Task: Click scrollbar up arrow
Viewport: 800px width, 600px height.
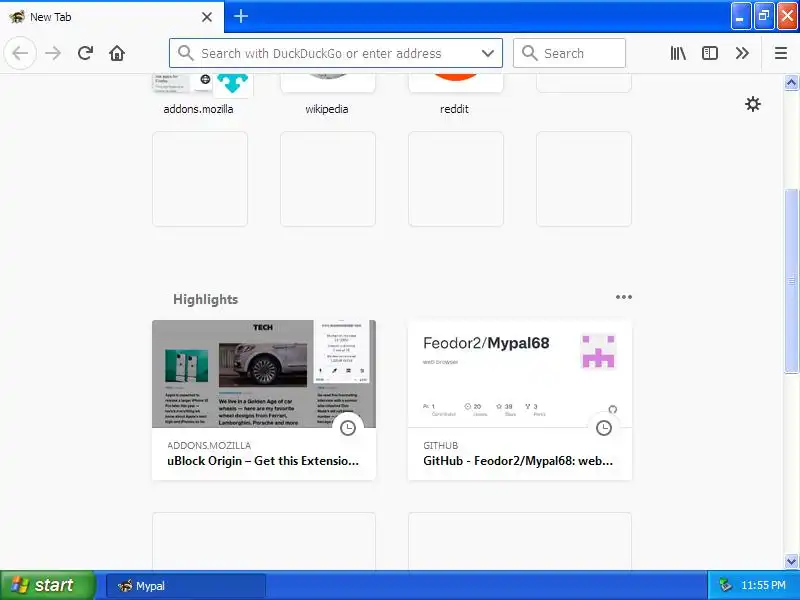Action: click(791, 83)
